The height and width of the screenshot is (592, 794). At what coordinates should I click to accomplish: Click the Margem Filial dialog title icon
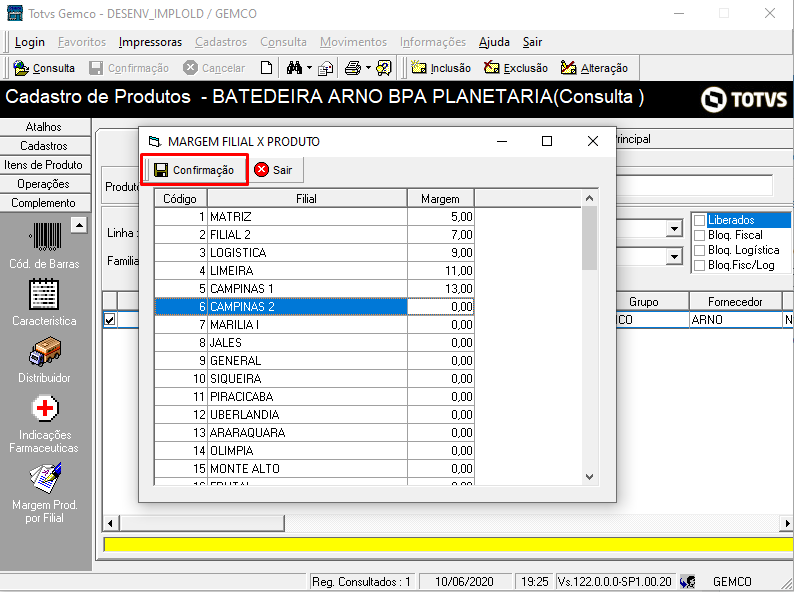coord(154,141)
